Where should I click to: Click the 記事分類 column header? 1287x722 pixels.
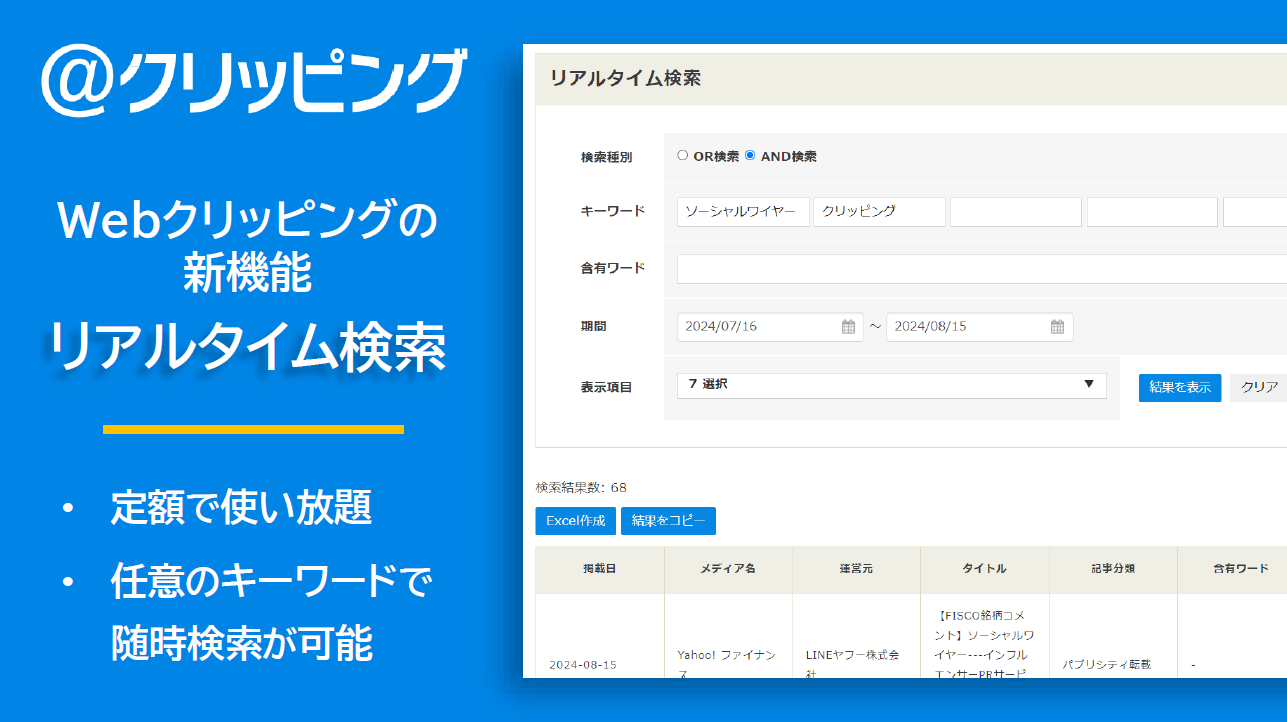pyautogui.click(x=1113, y=569)
